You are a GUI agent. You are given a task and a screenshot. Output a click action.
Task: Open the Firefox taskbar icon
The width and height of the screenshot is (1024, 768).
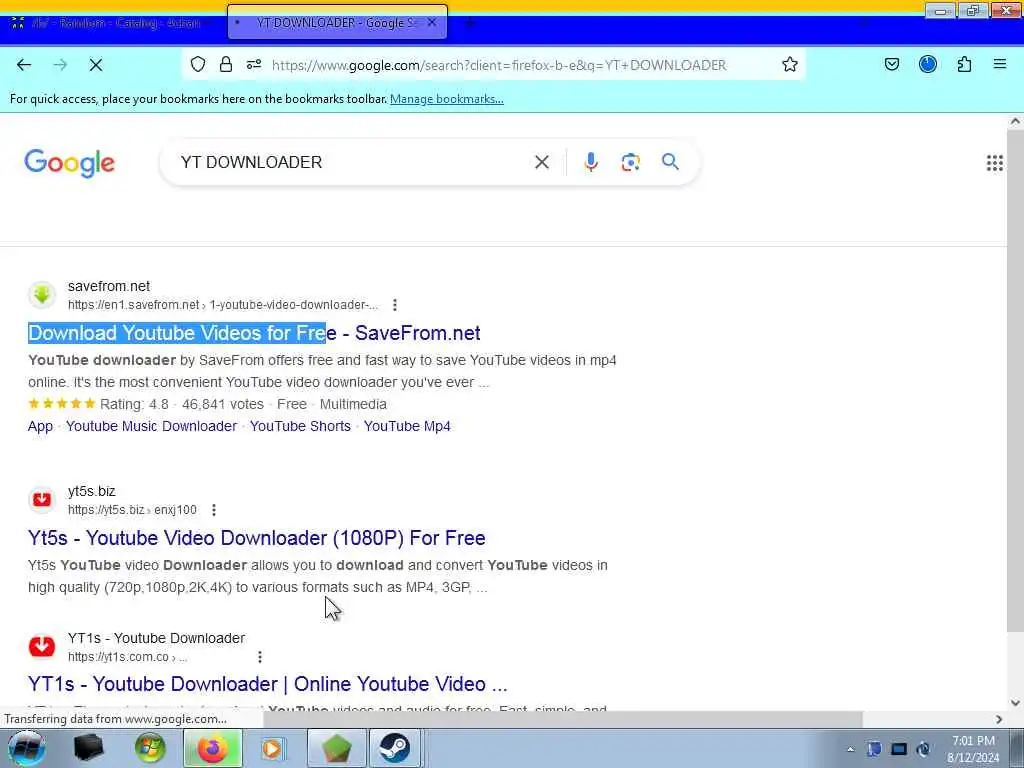213,748
